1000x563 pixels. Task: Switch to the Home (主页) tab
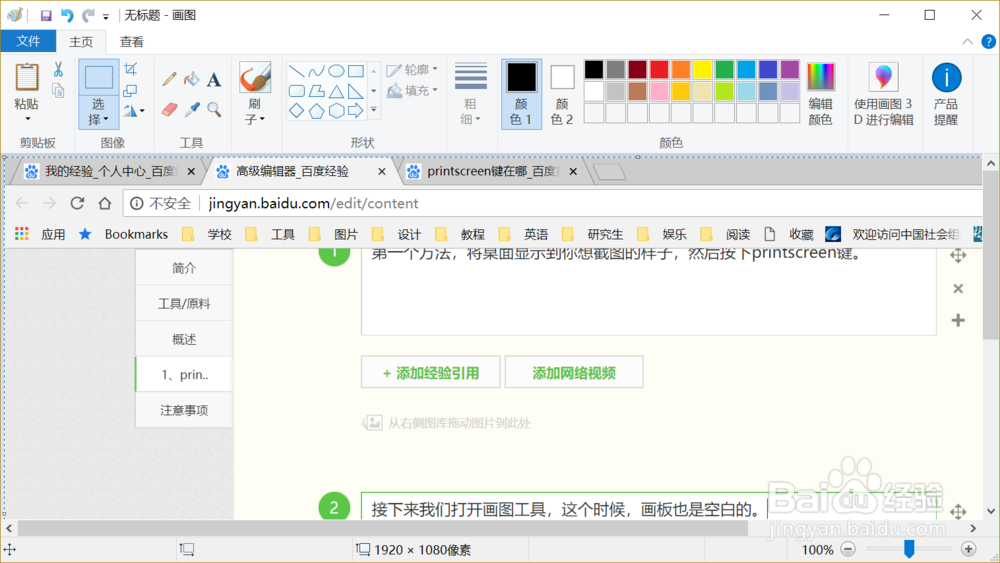pos(81,42)
